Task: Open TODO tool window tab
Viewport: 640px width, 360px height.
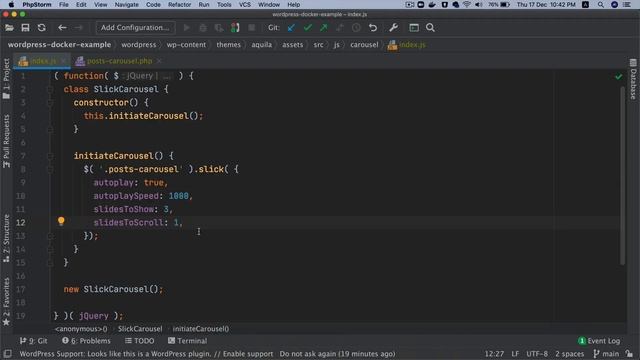Action: (x=140, y=341)
